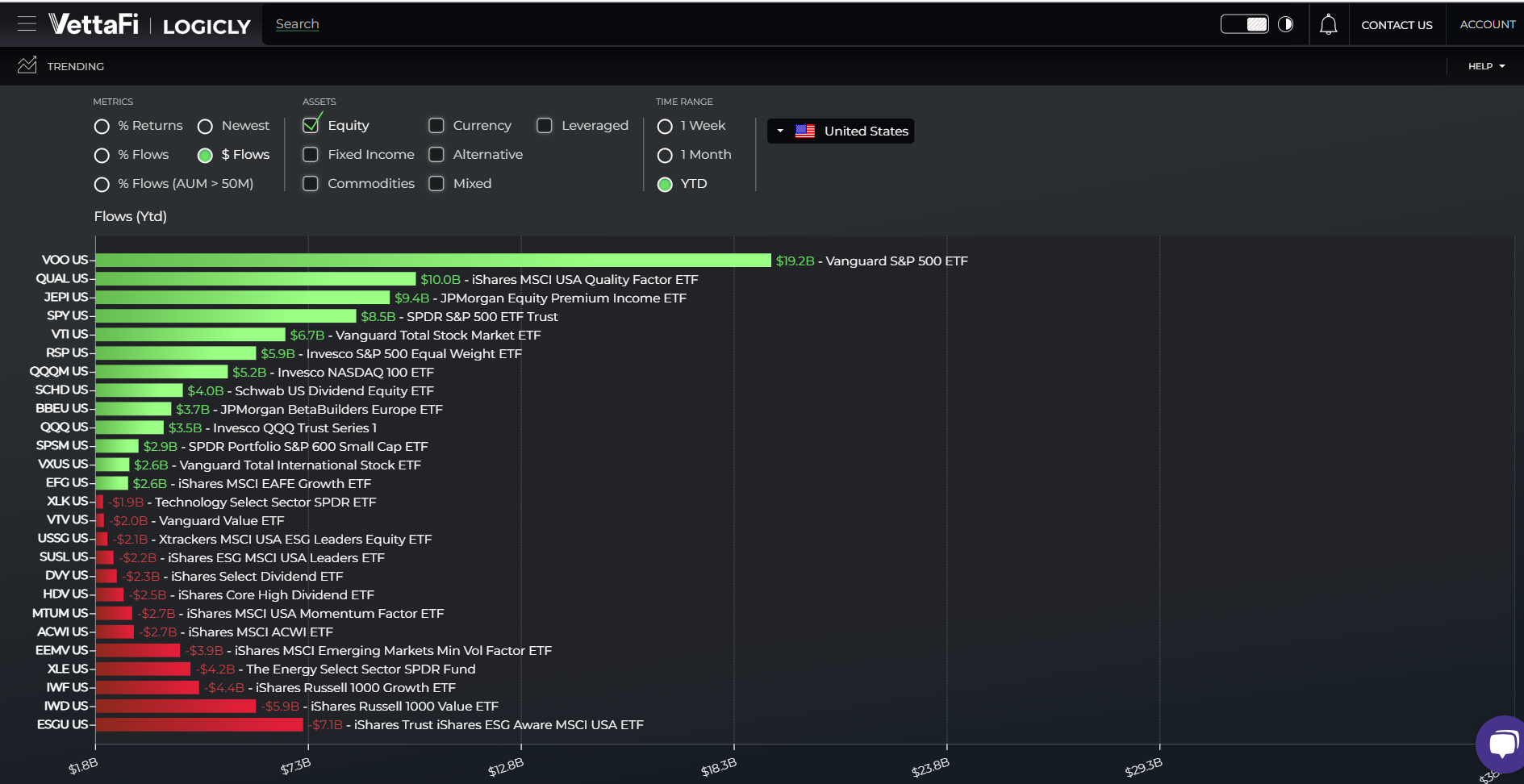1524x784 pixels.
Task: Click the VettaFi Logicly logo
Action: point(149,24)
